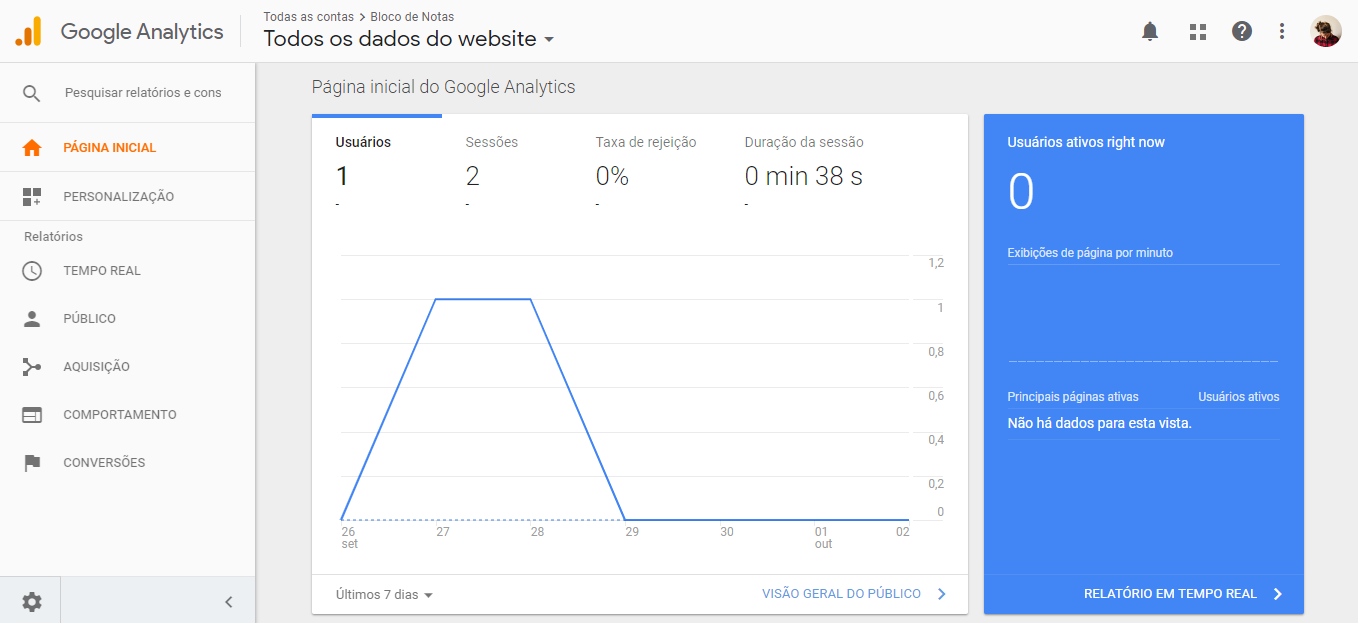Open the admin settings gear icon

30,600
